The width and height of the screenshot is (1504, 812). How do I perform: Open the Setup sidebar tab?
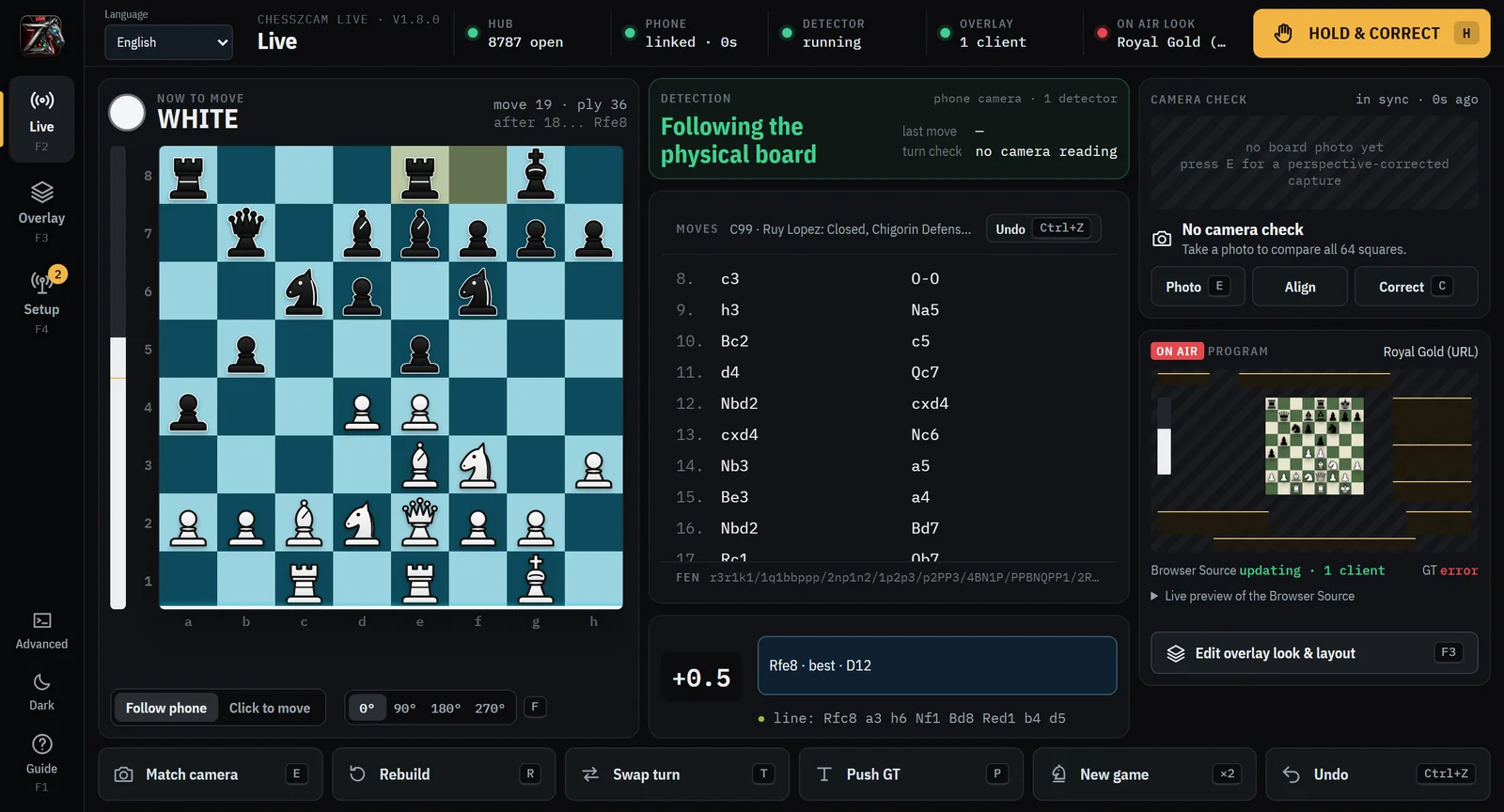pyautogui.click(x=41, y=302)
